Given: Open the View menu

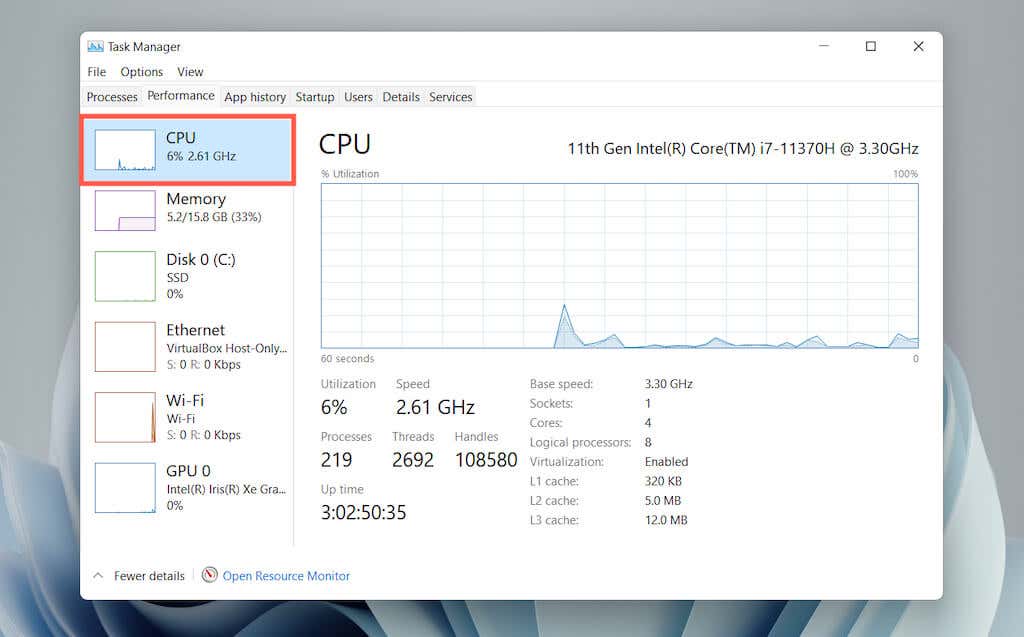Looking at the screenshot, I should (190, 72).
